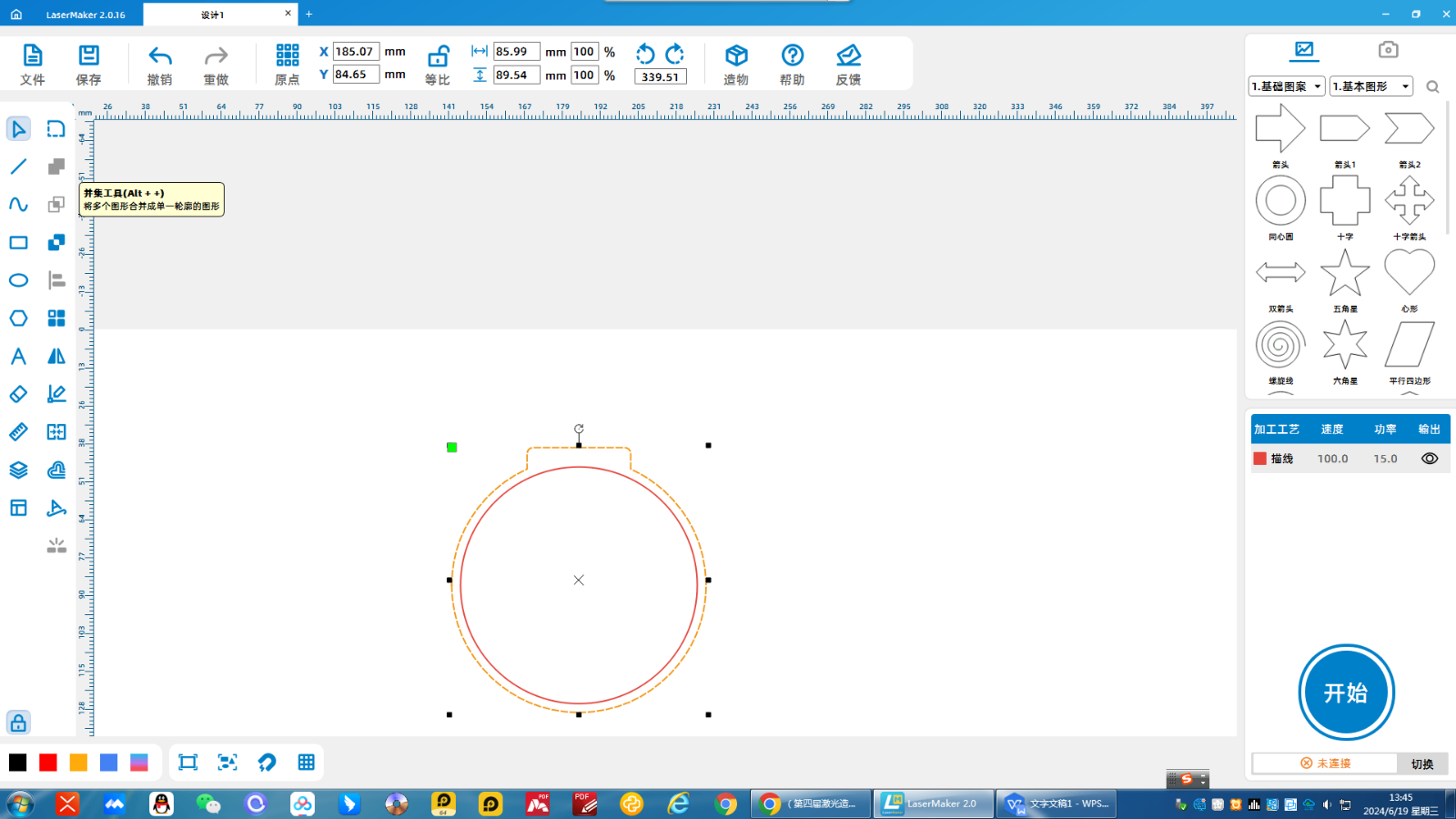Screen dimensions: 1456x819
Task: Pick the polygon drawing tool
Action: pos(18,318)
